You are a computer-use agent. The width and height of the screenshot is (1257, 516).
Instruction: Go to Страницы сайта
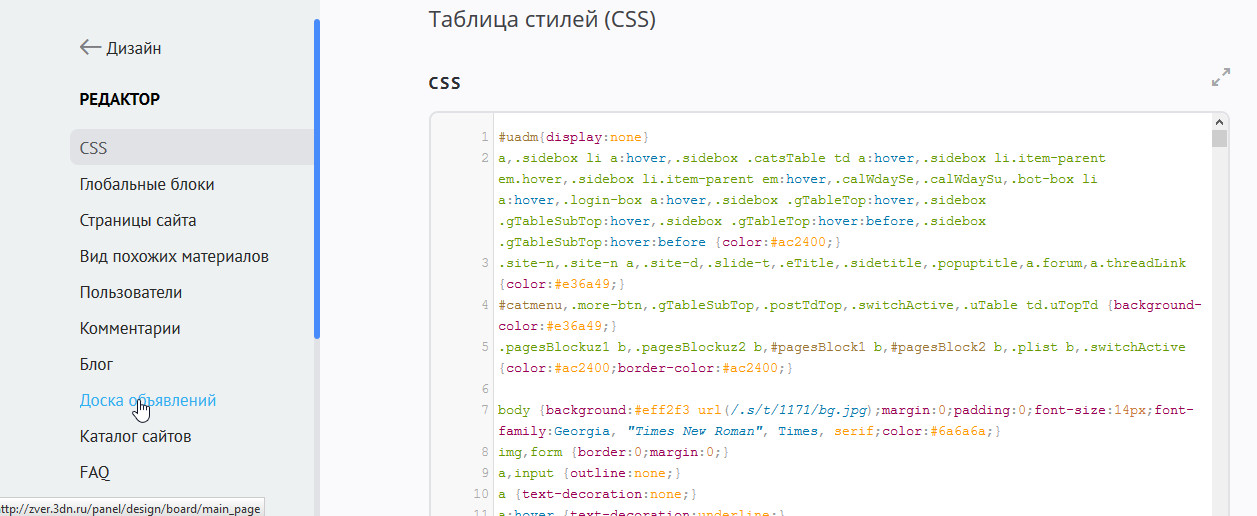(x=138, y=220)
